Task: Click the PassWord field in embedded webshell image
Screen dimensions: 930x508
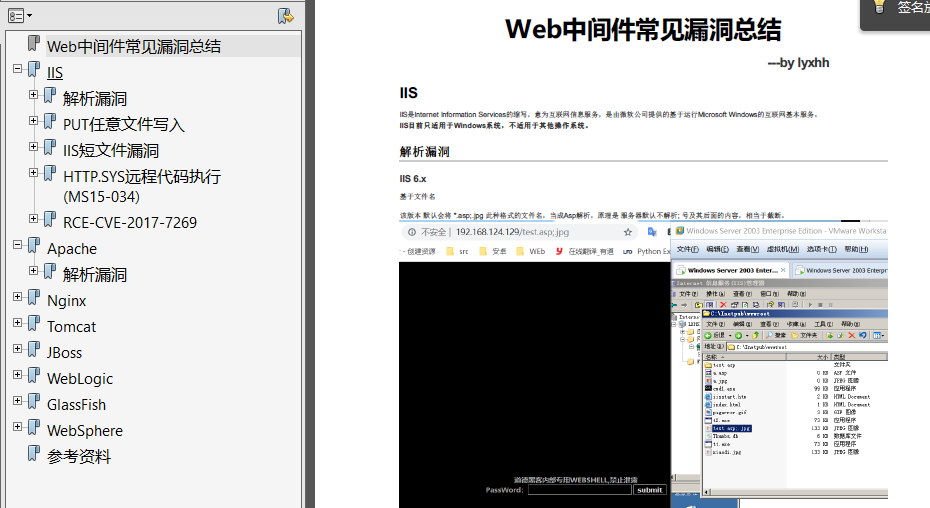Action: [x=579, y=490]
